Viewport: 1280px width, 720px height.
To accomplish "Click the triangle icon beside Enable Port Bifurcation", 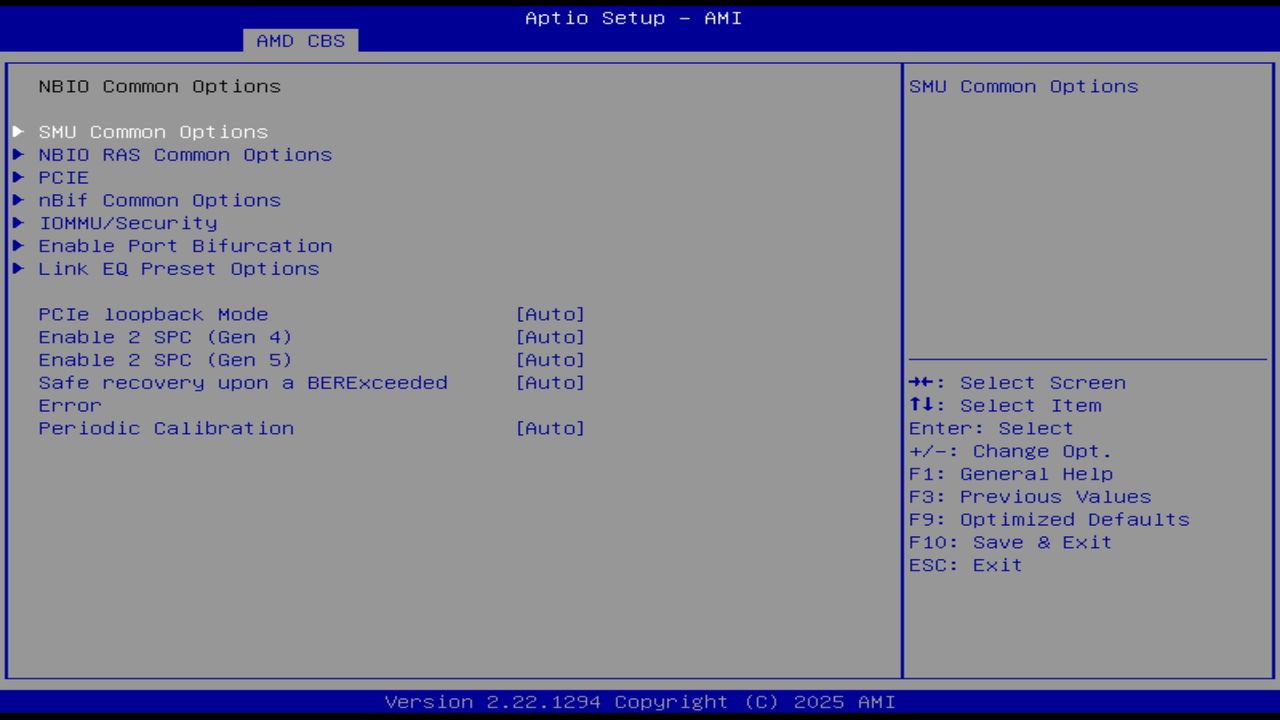I will click(17, 245).
